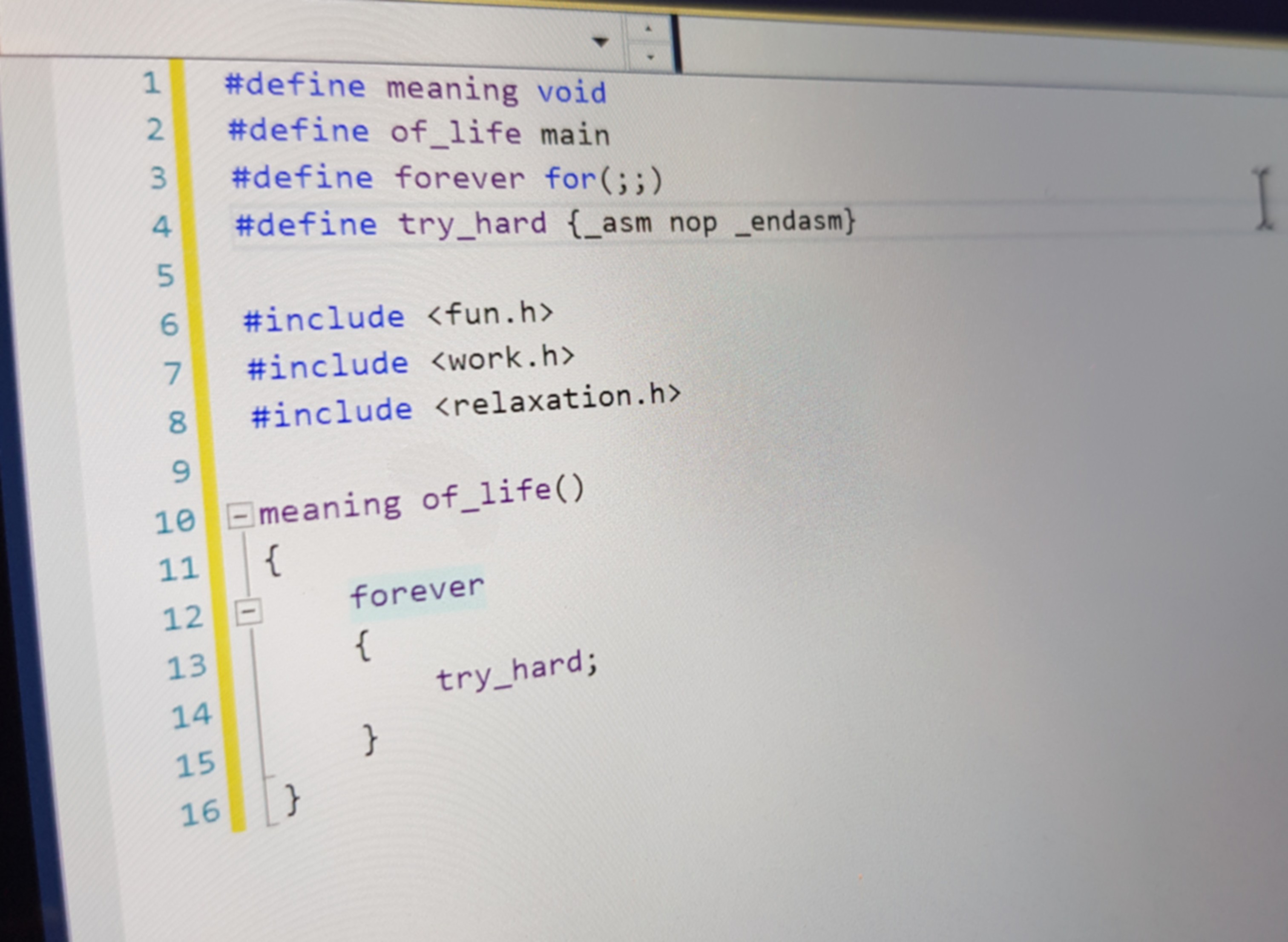Collapse the meaning of_life() function fold box
The image size is (1288, 942).
240,515
